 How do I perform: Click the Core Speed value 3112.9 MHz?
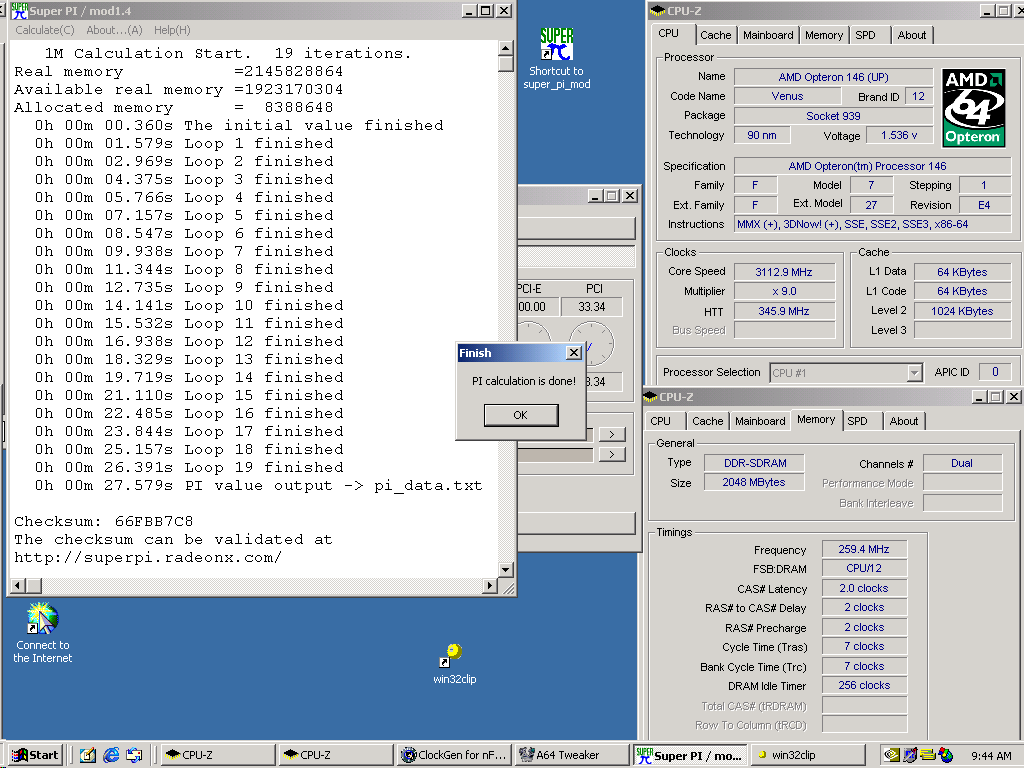(784, 272)
